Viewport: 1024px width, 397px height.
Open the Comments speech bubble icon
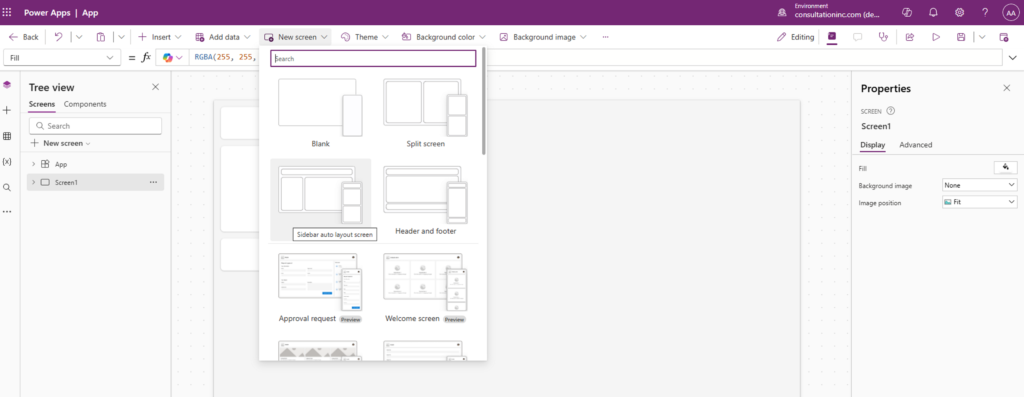(857, 37)
